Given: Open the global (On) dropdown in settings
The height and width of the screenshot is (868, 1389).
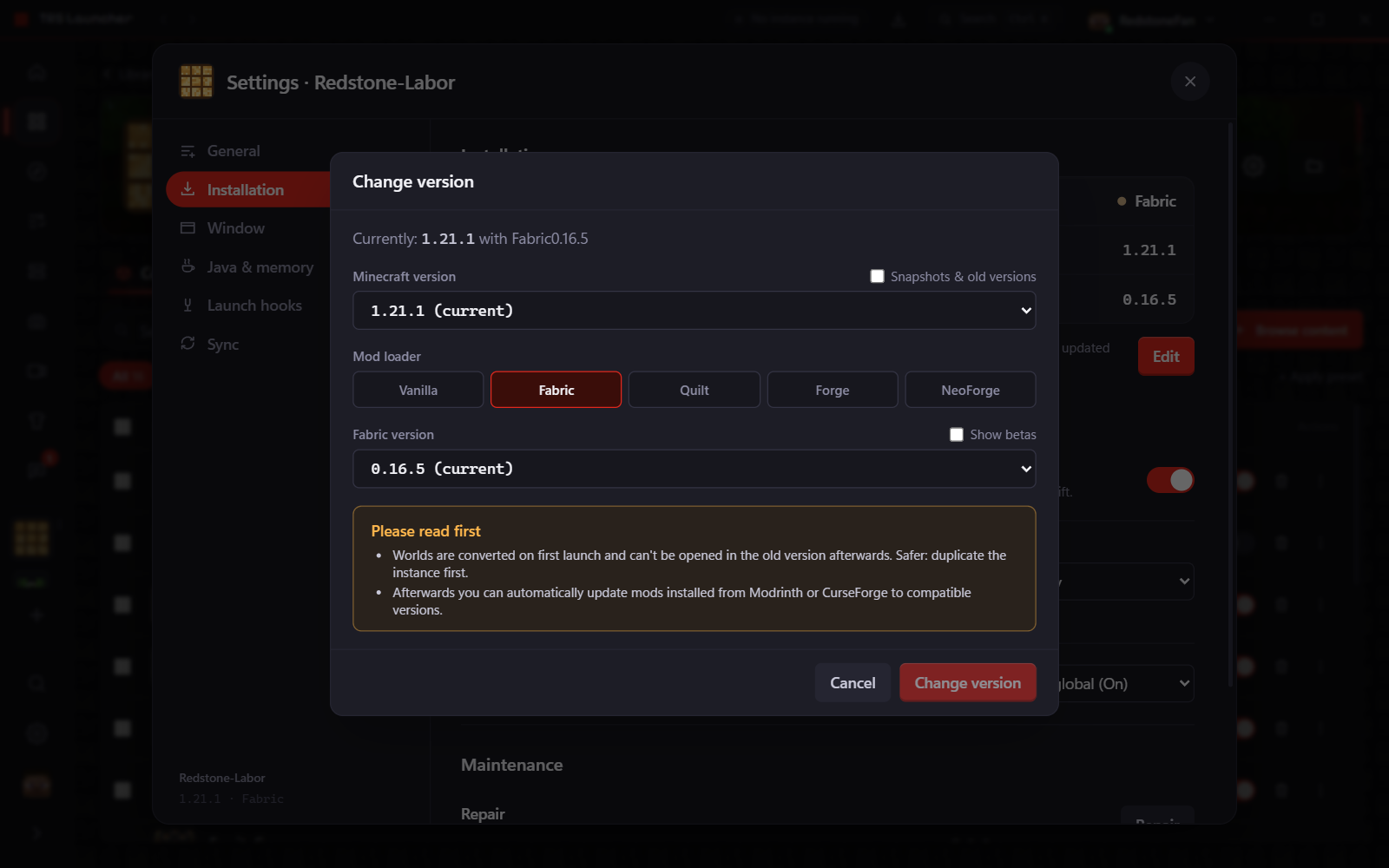Looking at the screenshot, I should (x=1125, y=683).
